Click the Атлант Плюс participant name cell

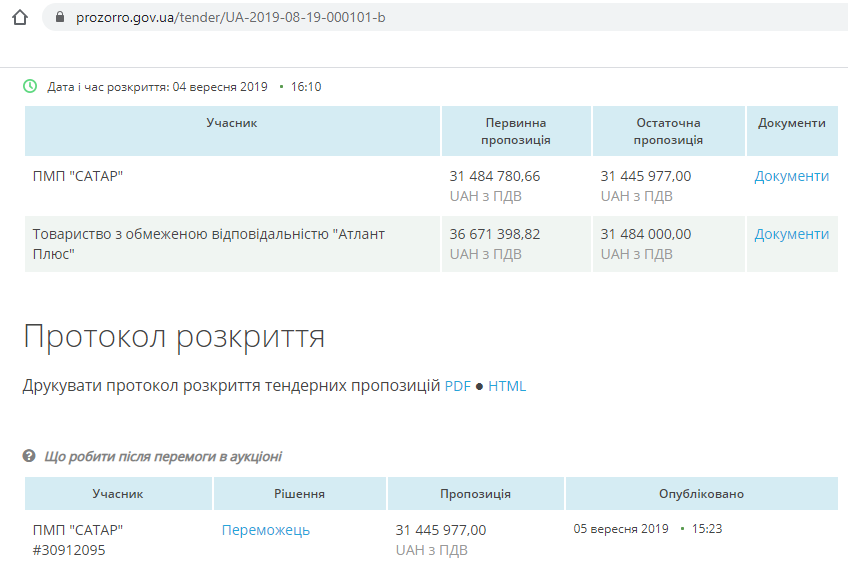point(209,243)
